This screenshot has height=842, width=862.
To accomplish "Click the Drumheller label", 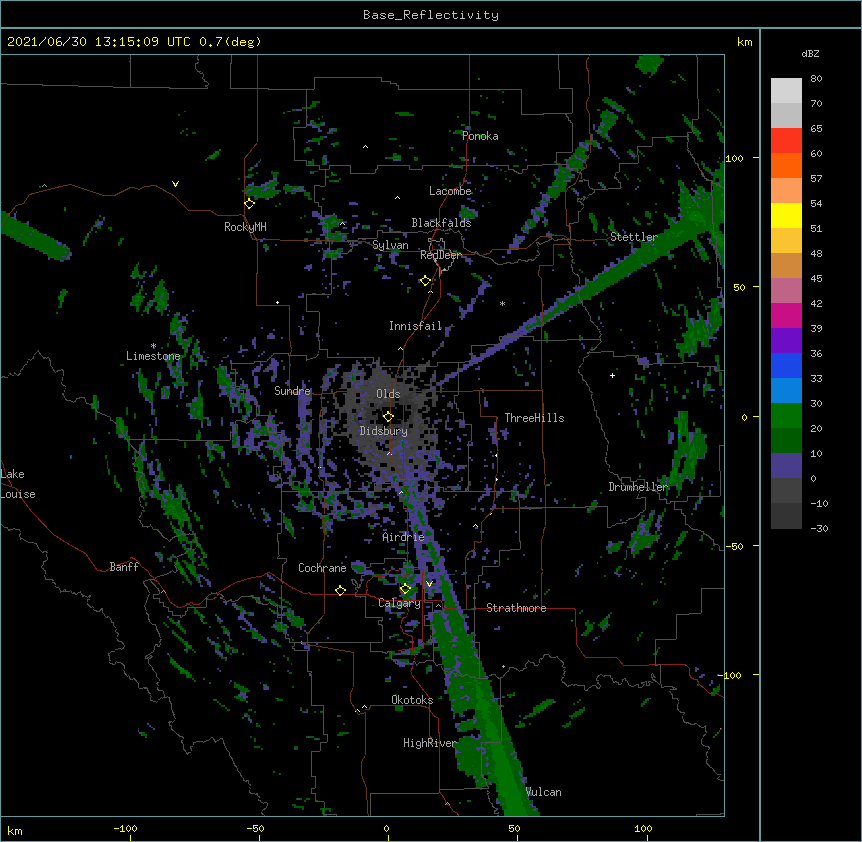I will click(638, 487).
